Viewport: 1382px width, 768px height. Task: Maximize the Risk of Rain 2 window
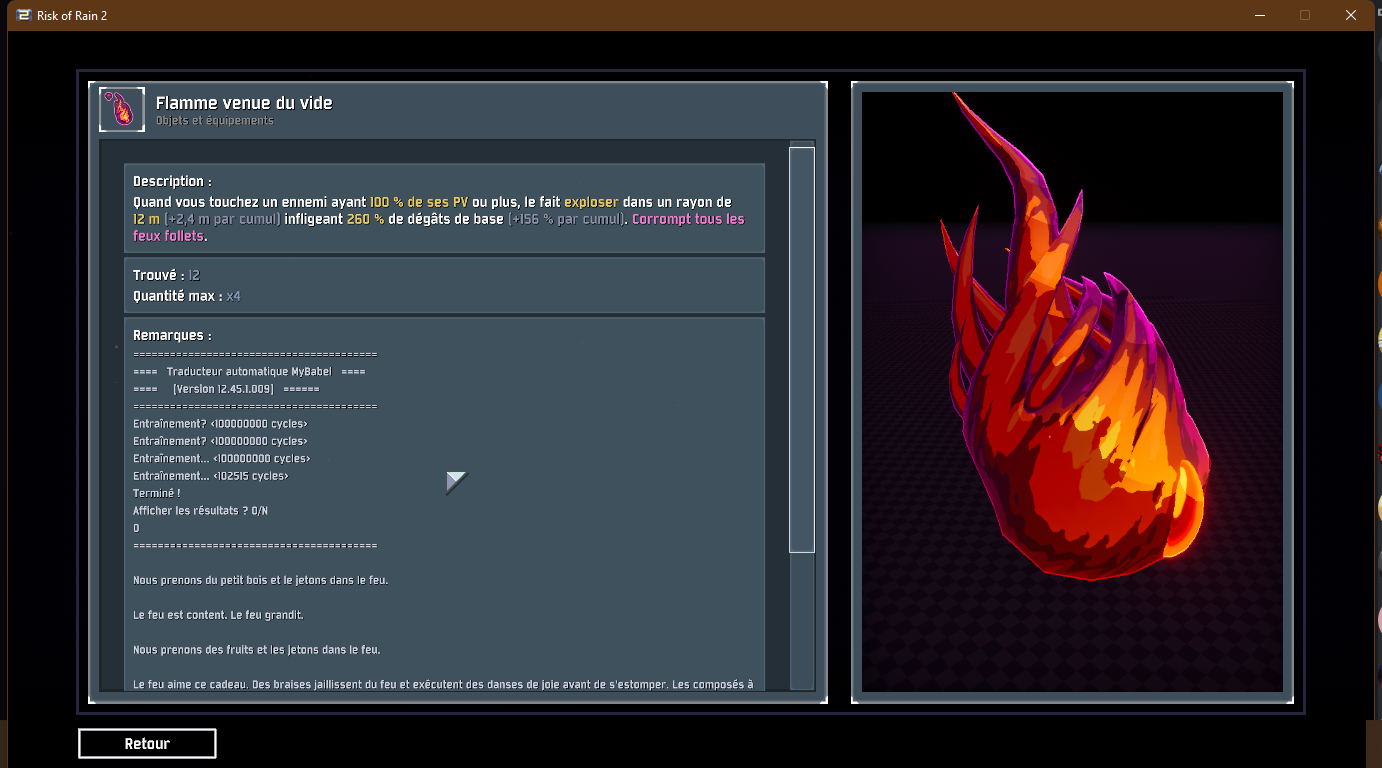tap(1305, 15)
